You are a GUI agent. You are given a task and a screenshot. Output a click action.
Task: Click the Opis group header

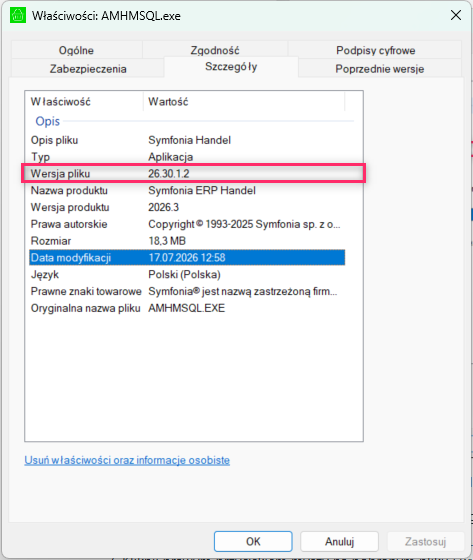point(48,121)
